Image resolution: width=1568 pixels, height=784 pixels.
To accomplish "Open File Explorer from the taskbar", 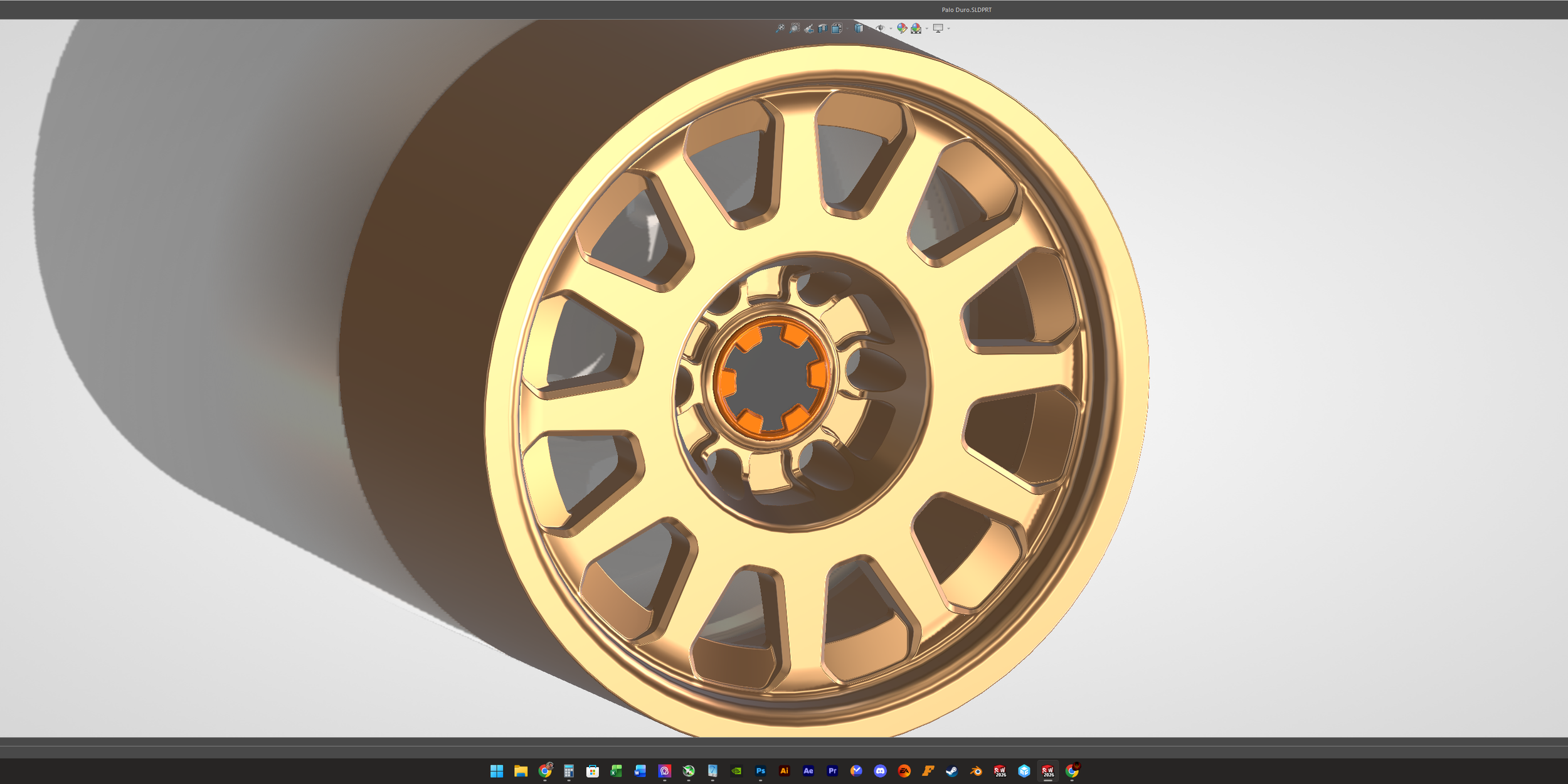I will [x=521, y=771].
